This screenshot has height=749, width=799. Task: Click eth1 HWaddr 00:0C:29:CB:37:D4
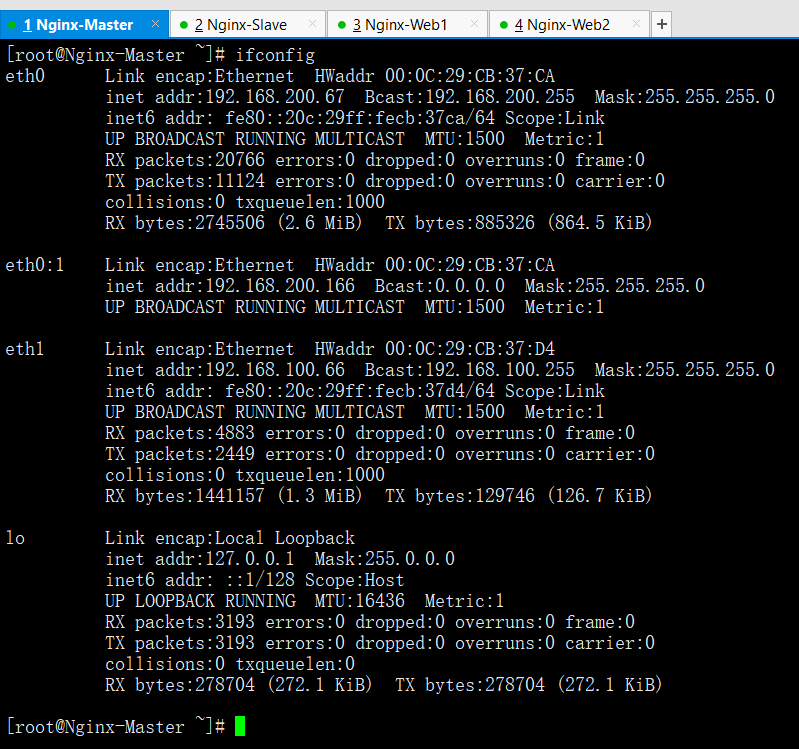point(435,349)
